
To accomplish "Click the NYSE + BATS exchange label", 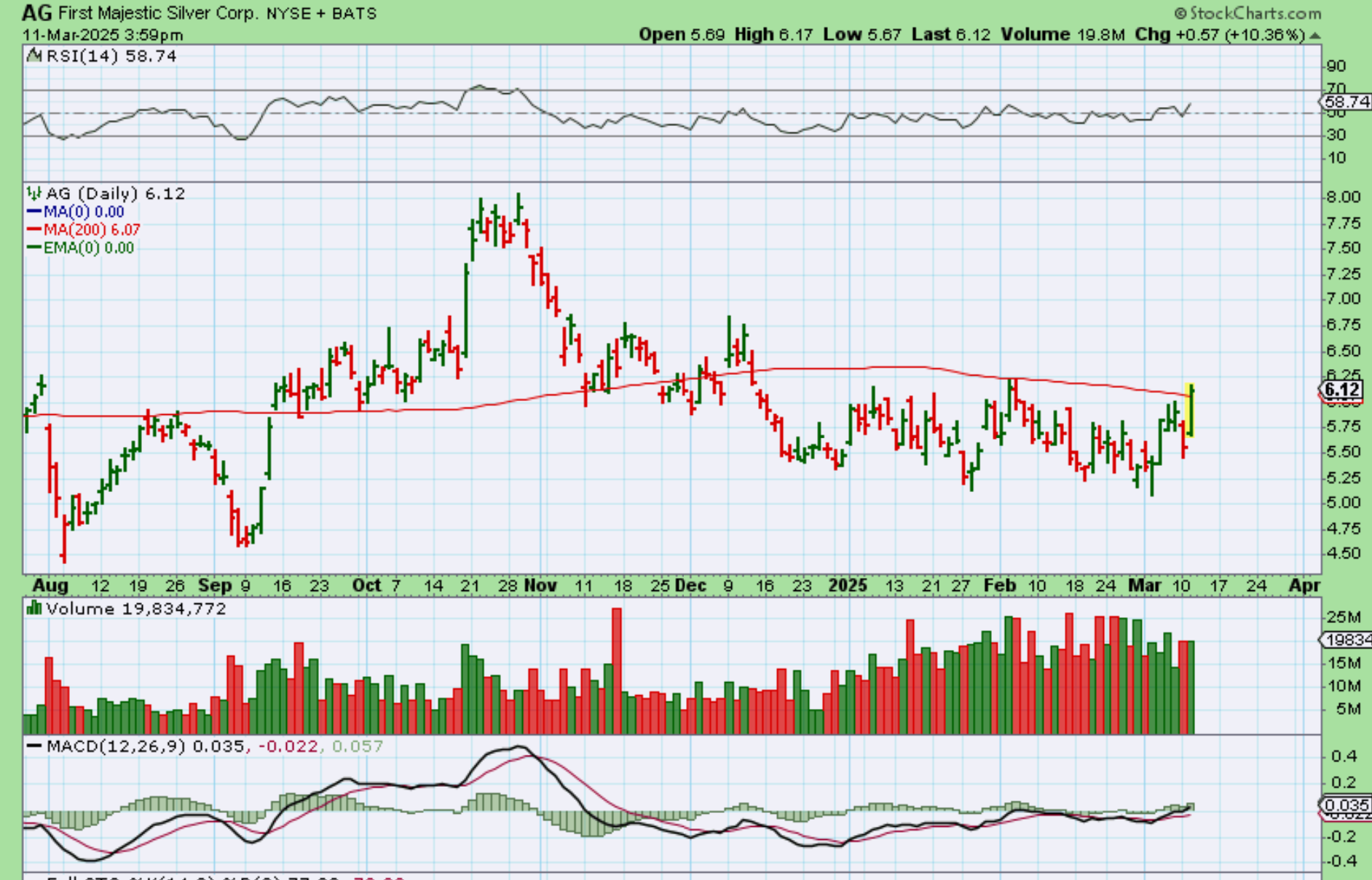I will pyautogui.click(x=321, y=14).
